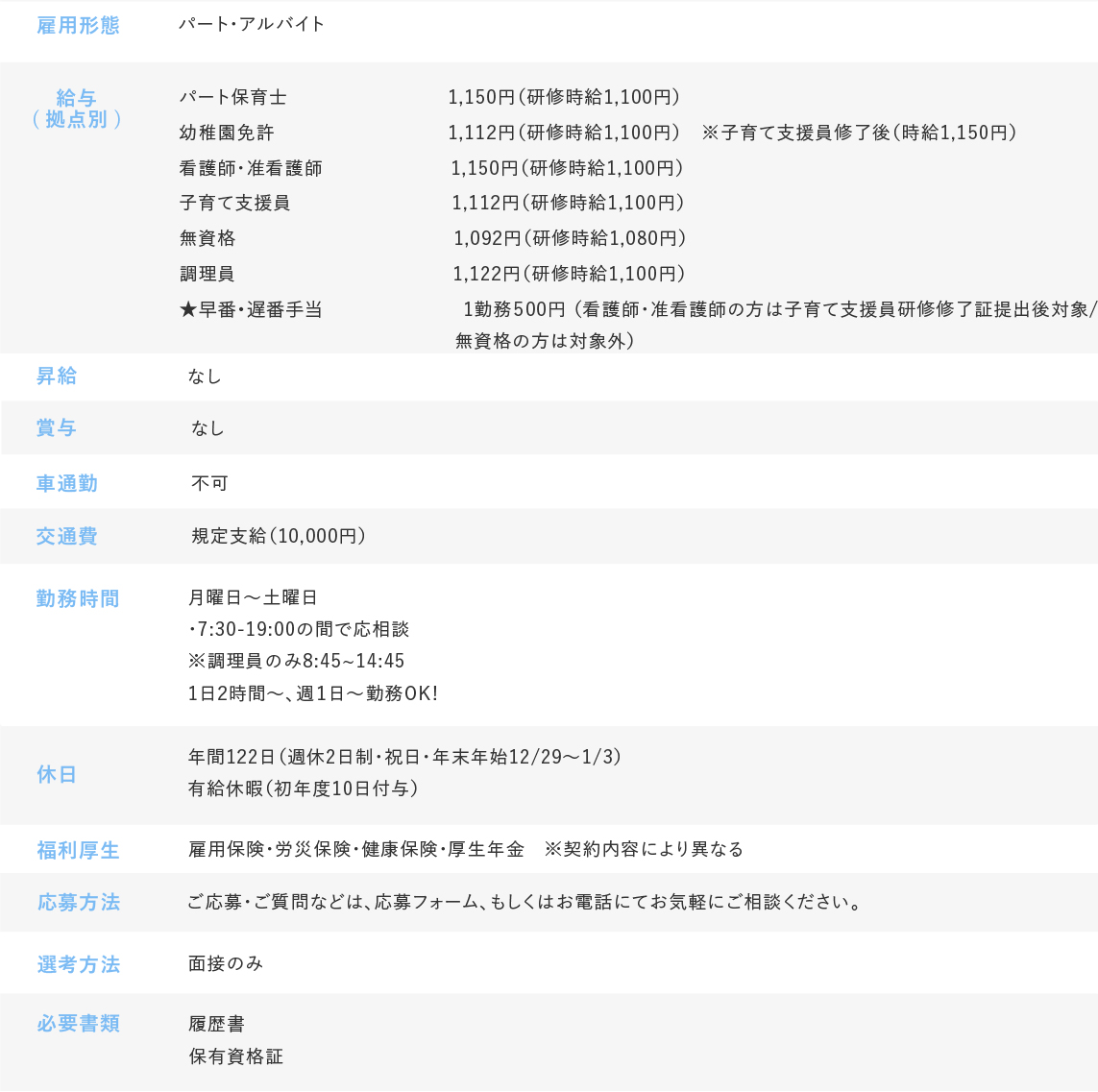The width and height of the screenshot is (1098, 1092).
Task: Click the 雇用形態 row label
Action: pyautogui.click(x=78, y=26)
